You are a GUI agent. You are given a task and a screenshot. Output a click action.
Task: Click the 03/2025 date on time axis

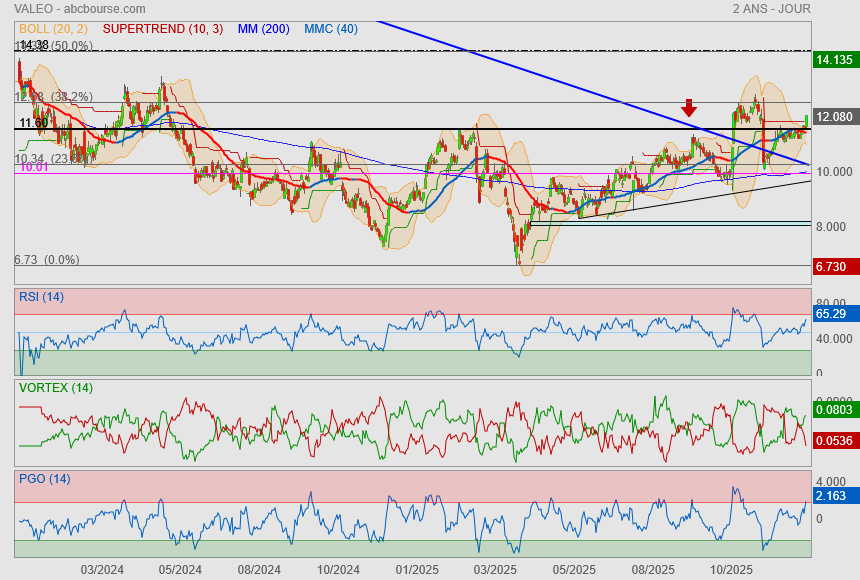tap(496, 569)
